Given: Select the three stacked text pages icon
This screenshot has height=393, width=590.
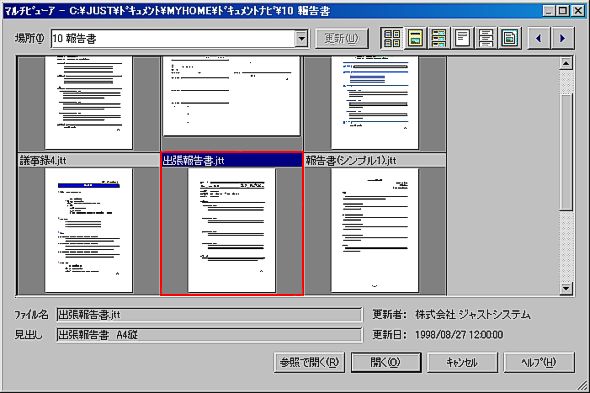Looking at the screenshot, I should [x=486, y=38].
